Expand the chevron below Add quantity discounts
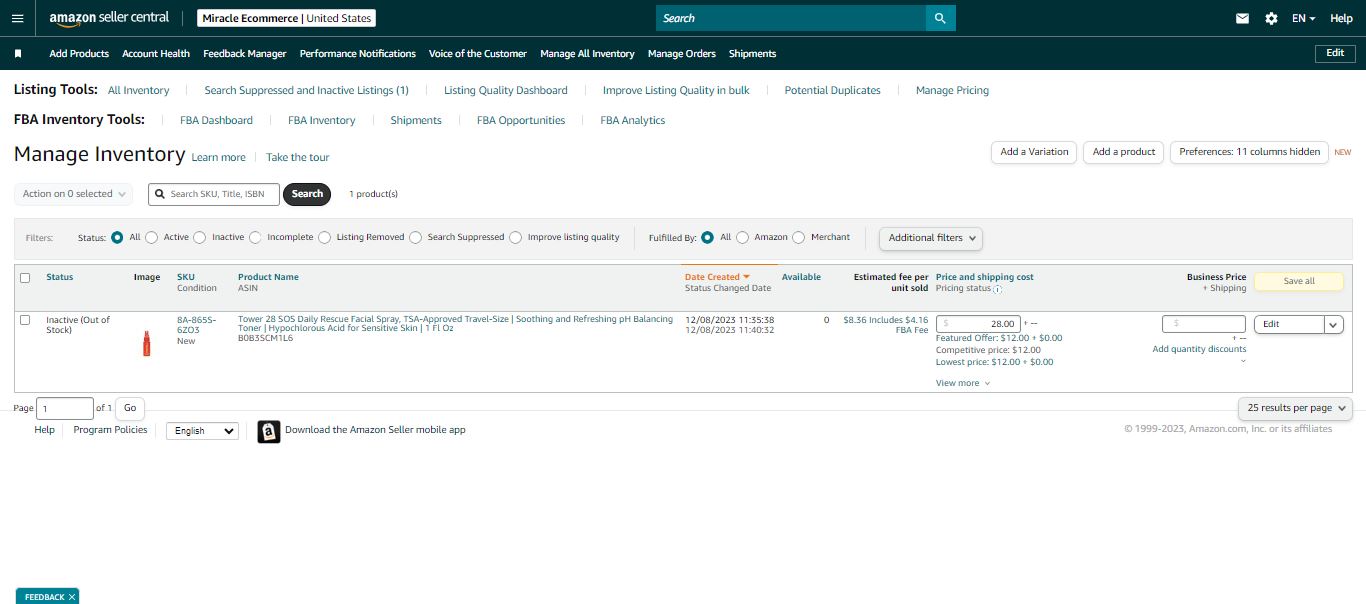 [x=1243, y=361]
